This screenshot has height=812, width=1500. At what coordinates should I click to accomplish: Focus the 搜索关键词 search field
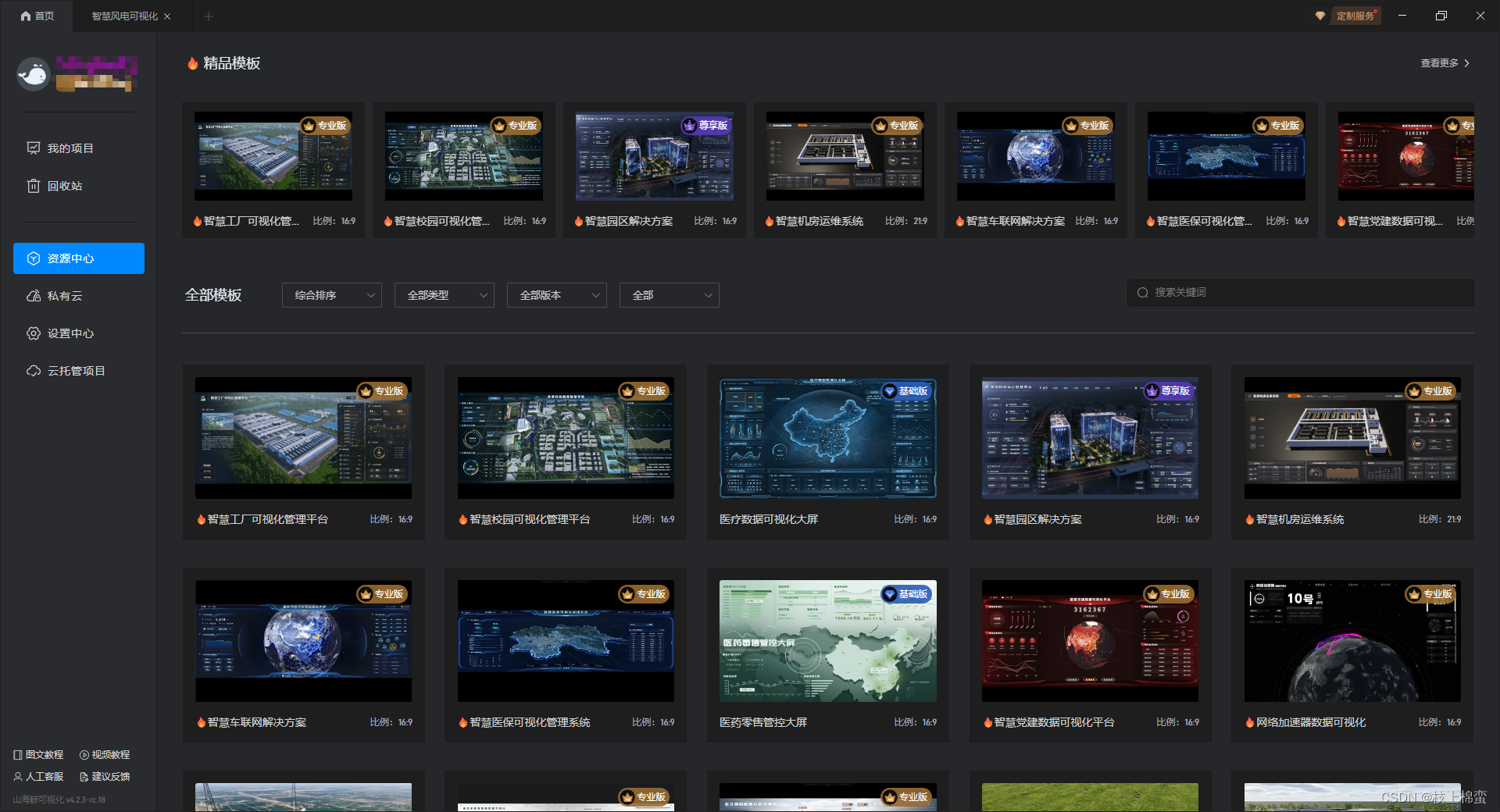1301,292
